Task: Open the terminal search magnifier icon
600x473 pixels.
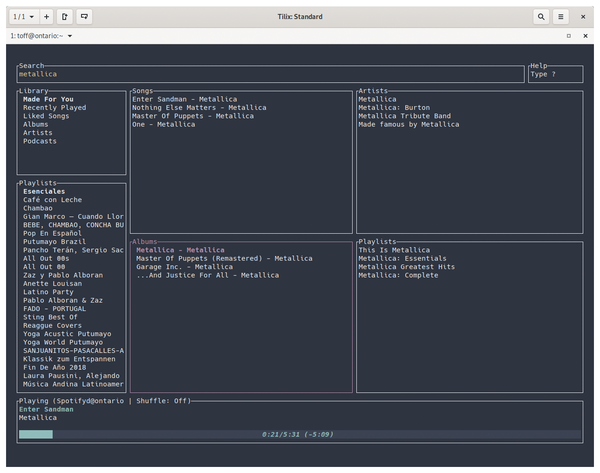Action: pyautogui.click(x=541, y=17)
